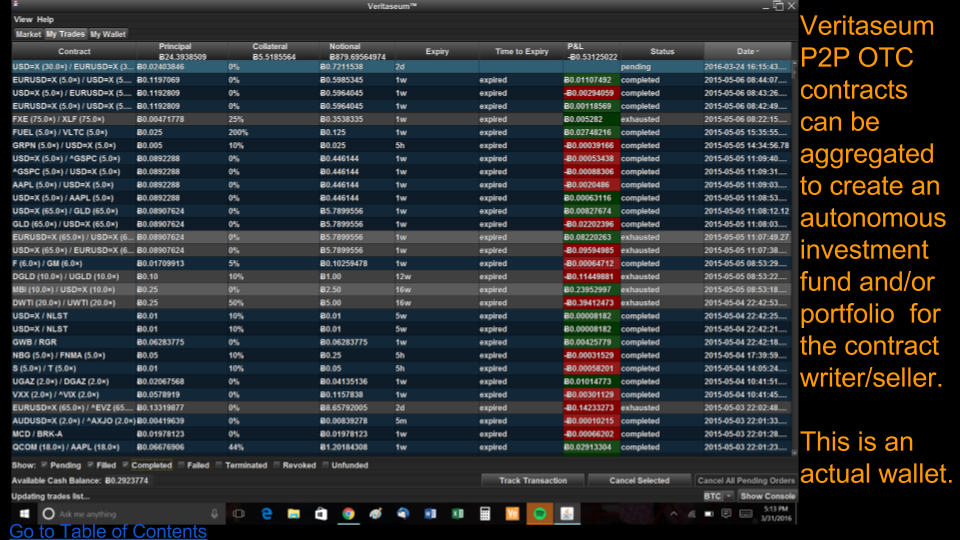Enable the Terminated filter checkbox
This screenshot has width=960, height=540.
point(219,465)
